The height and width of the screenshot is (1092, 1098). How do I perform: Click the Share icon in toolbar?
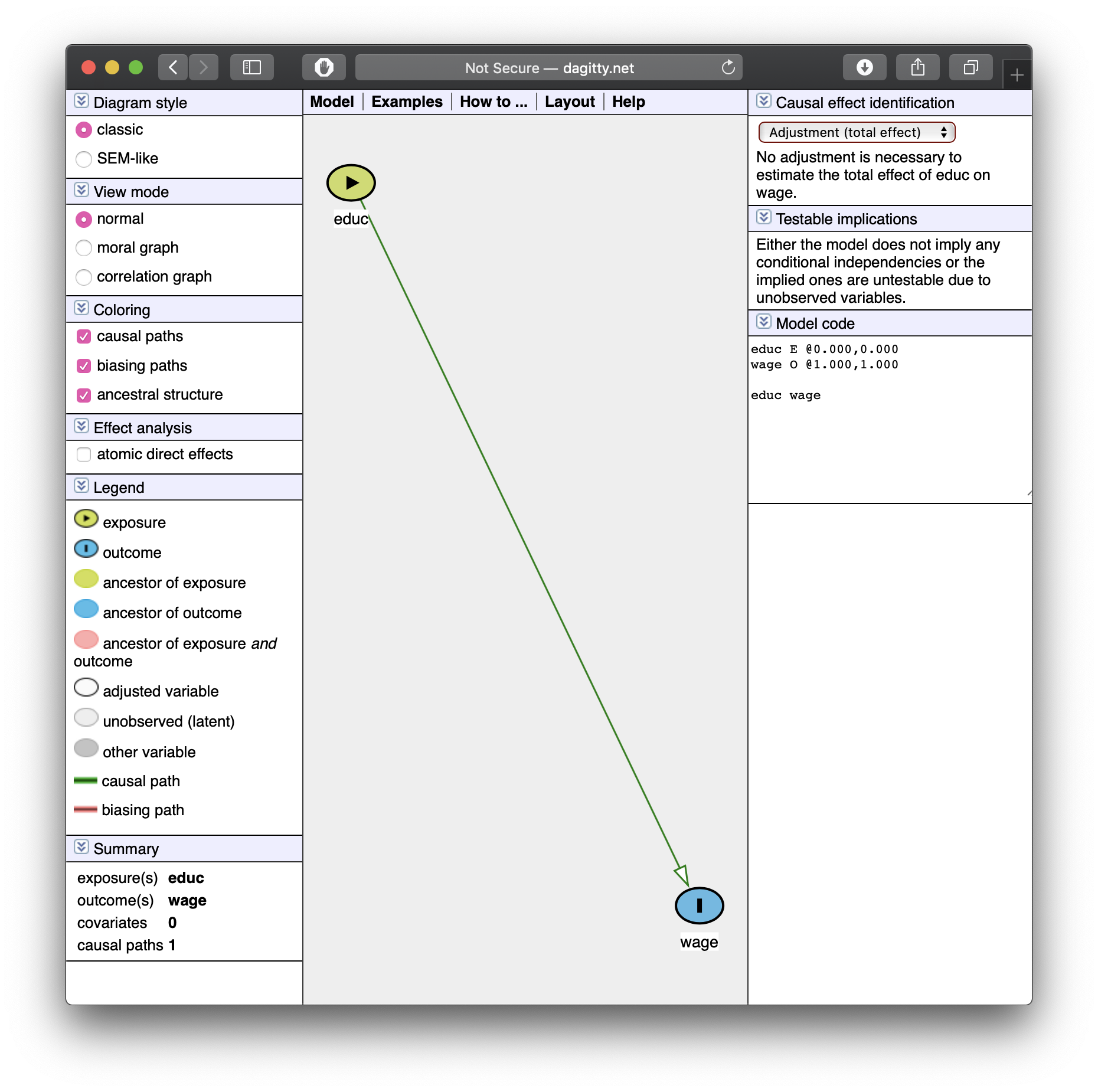coord(917,68)
